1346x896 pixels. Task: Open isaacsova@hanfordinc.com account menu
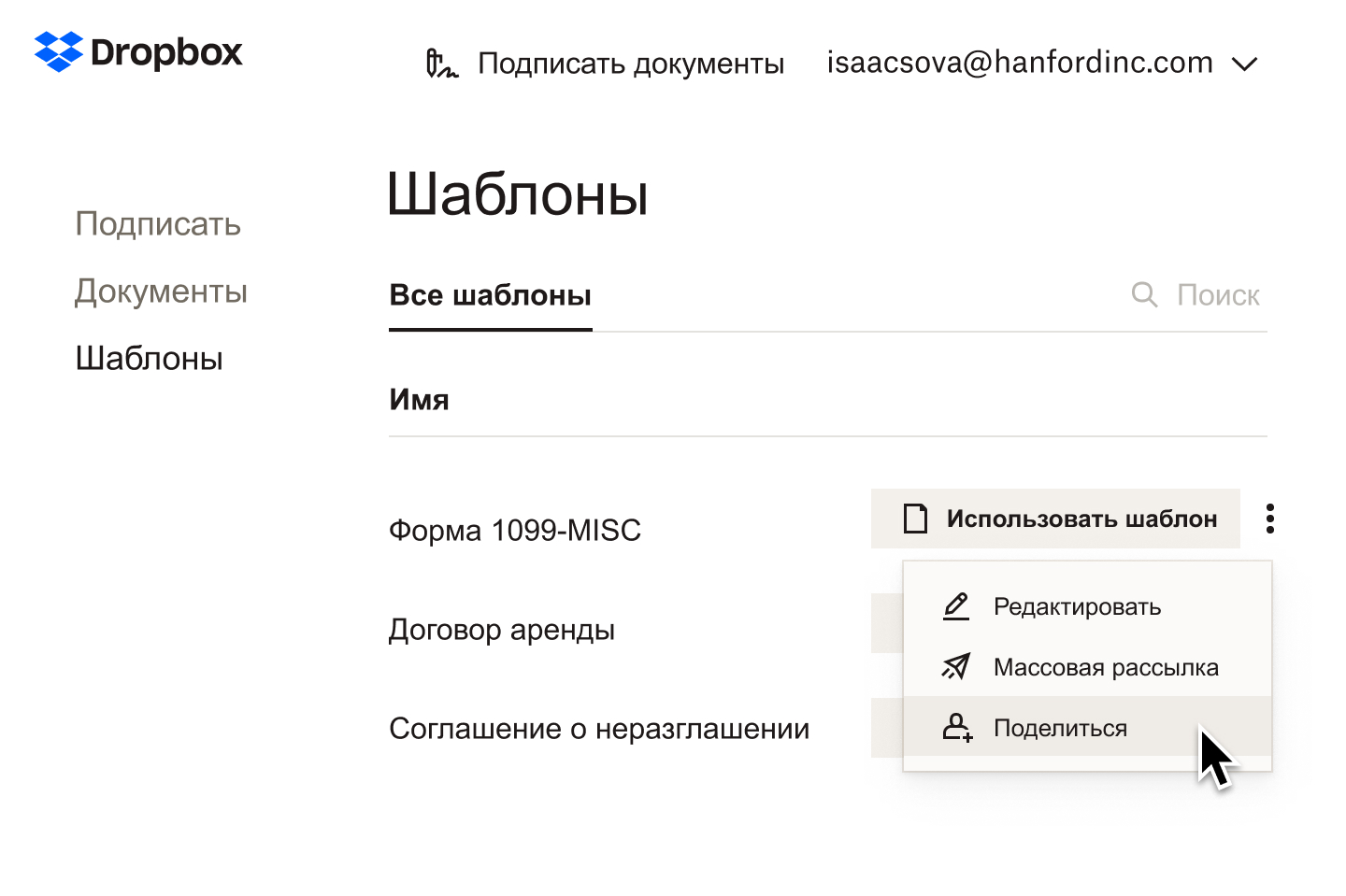[x=1019, y=64]
